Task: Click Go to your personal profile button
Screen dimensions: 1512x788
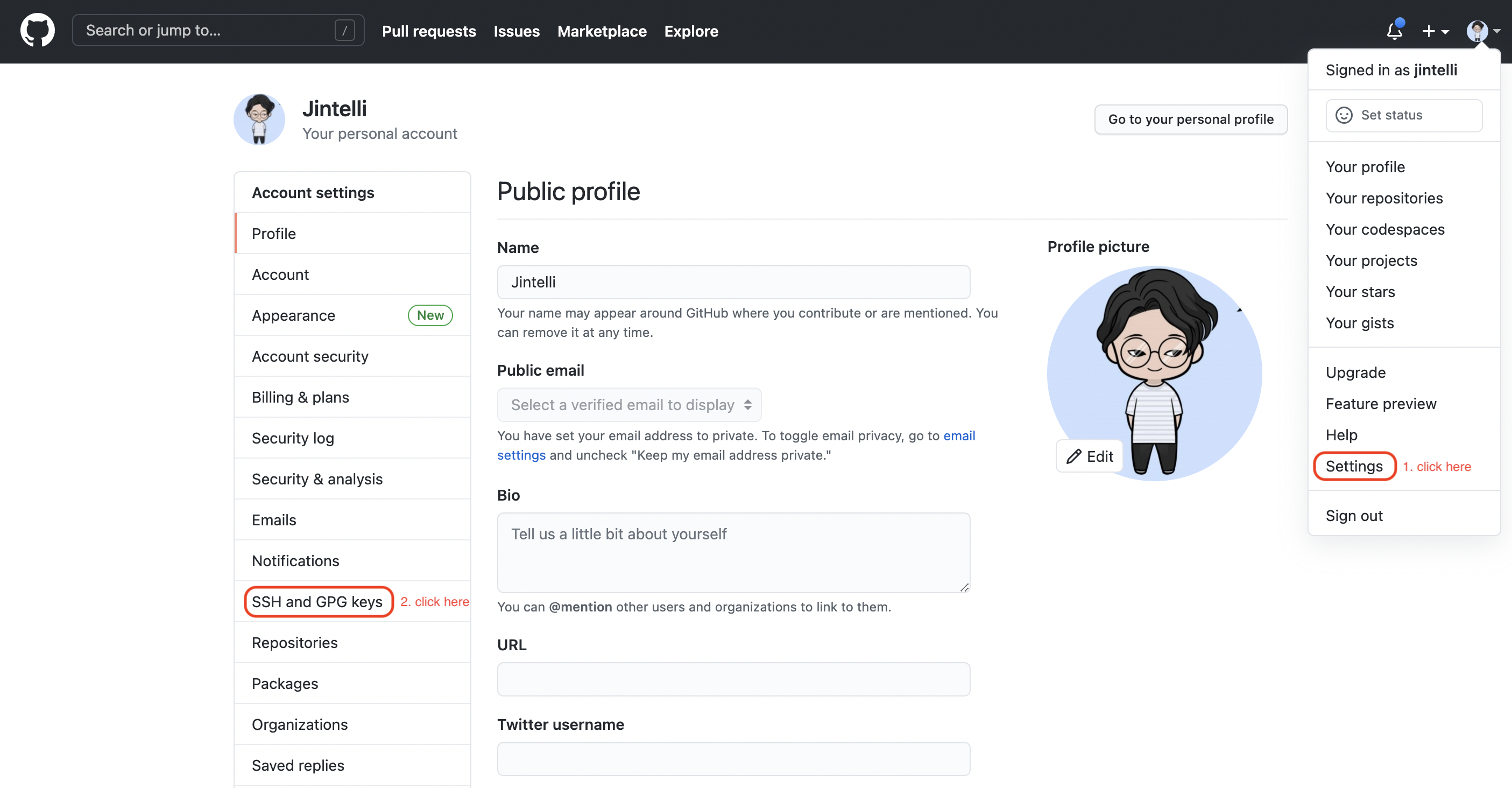Action: (x=1190, y=119)
